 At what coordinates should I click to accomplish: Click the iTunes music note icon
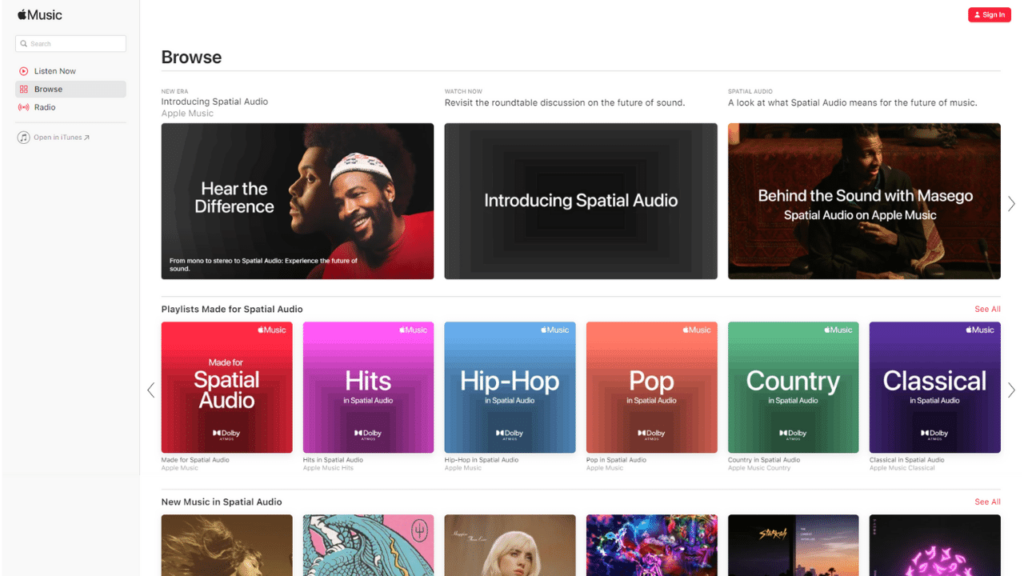click(24, 137)
